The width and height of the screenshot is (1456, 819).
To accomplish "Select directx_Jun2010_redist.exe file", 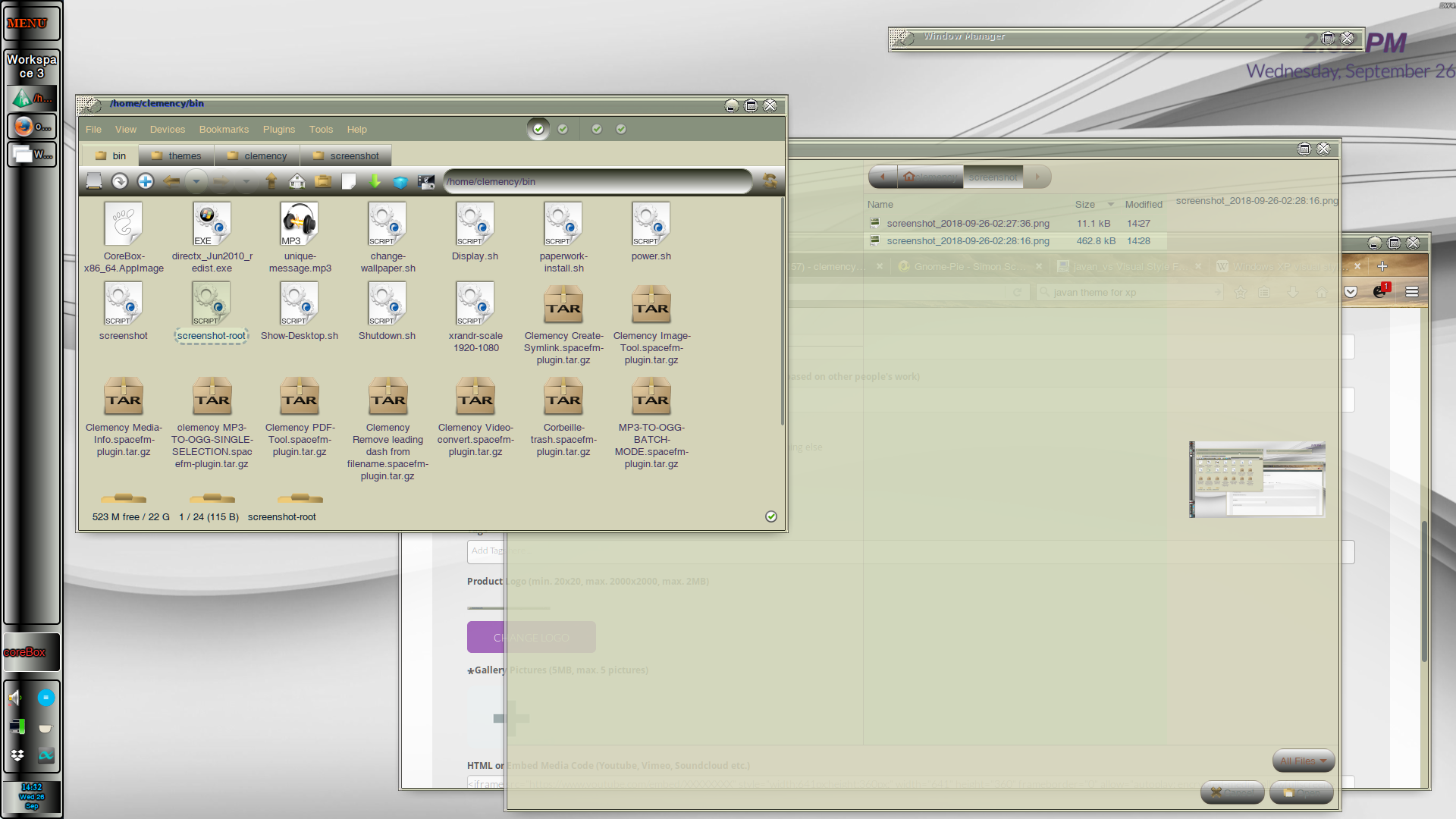I will coord(212,237).
